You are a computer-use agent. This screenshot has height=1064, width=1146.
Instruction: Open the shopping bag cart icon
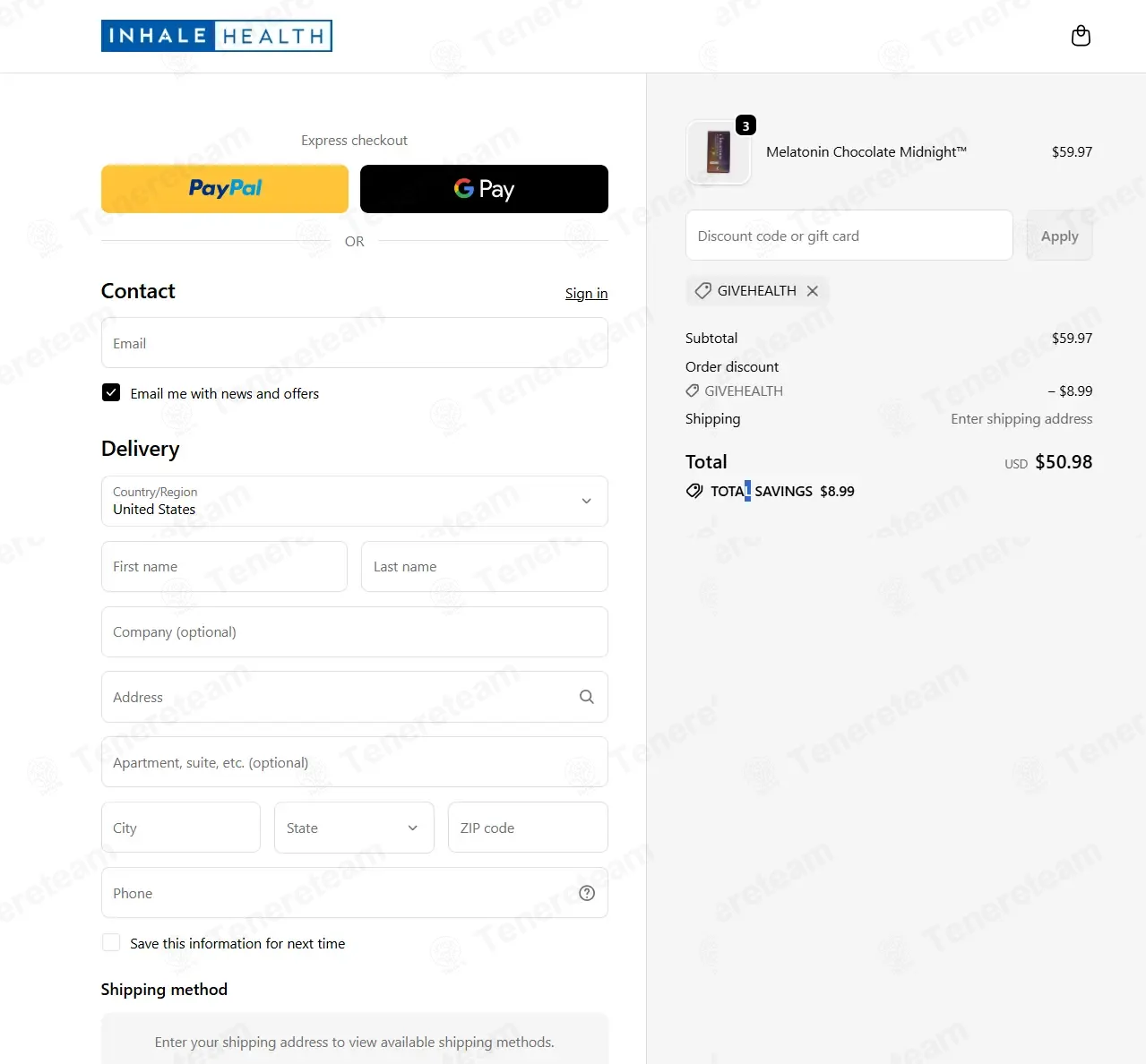[1081, 36]
